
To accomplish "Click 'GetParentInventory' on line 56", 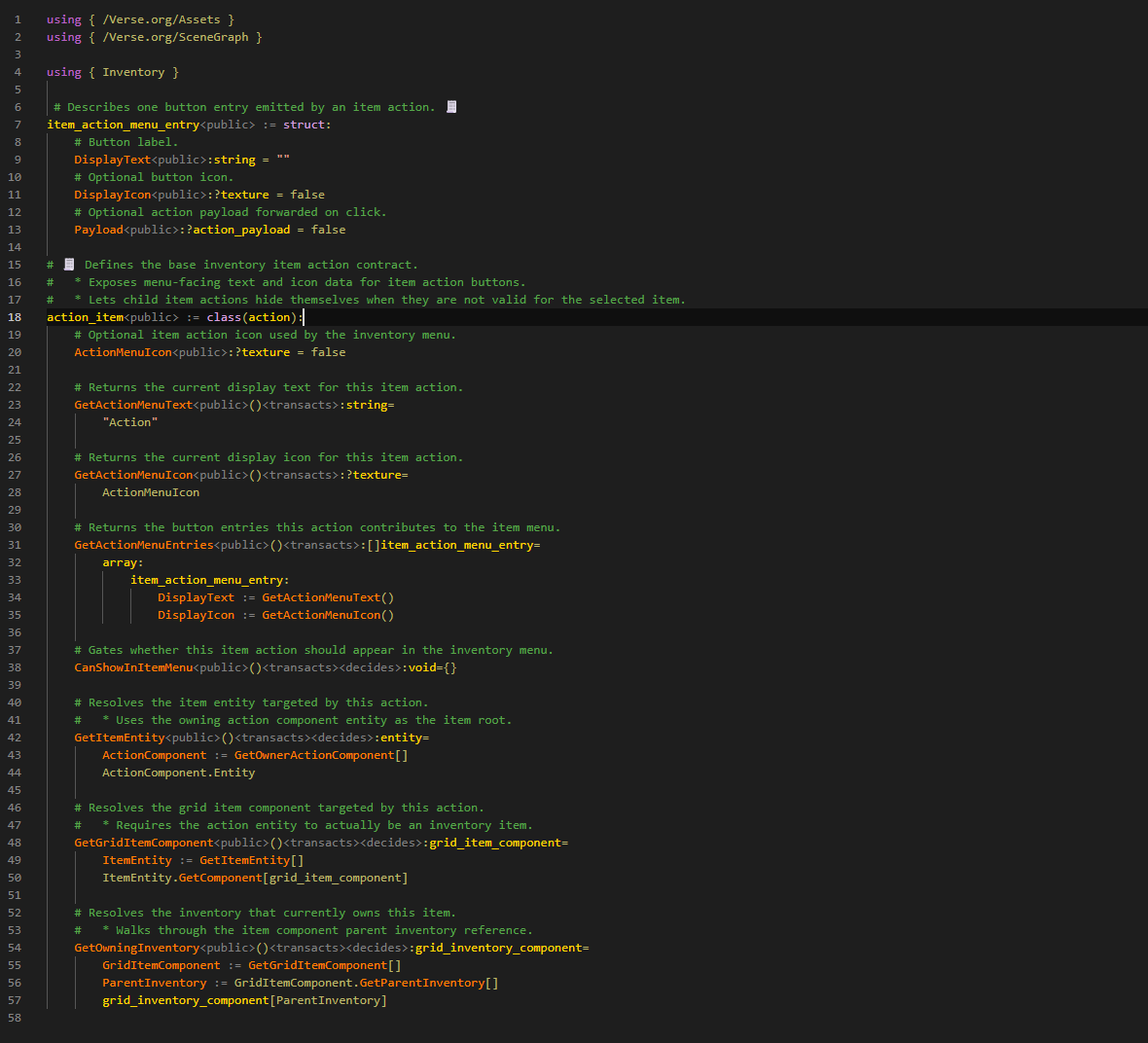I will (x=422, y=984).
